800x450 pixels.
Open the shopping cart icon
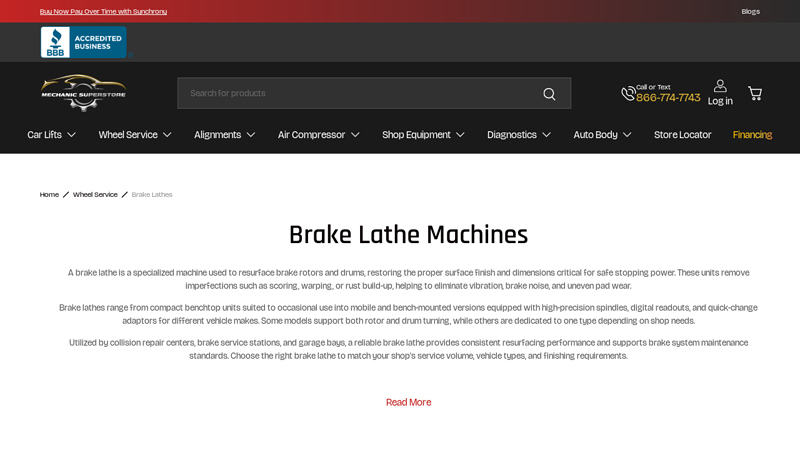pyautogui.click(x=755, y=93)
